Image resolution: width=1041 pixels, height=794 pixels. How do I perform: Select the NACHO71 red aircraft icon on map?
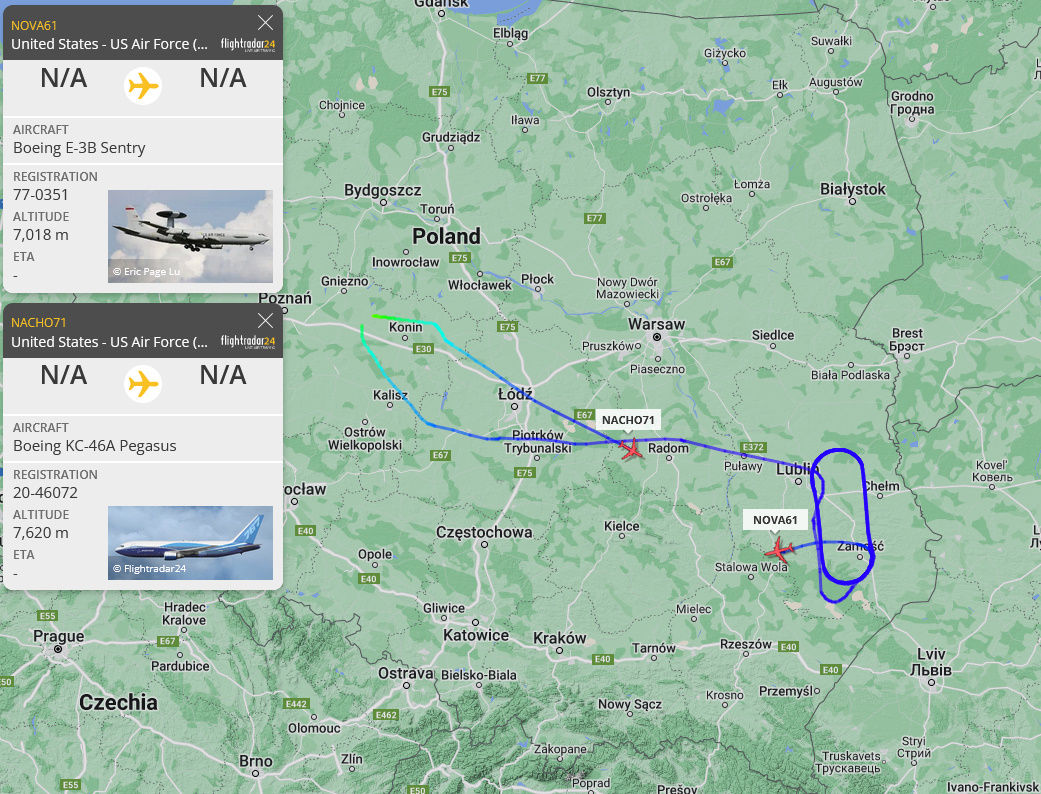tap(631, 449)
